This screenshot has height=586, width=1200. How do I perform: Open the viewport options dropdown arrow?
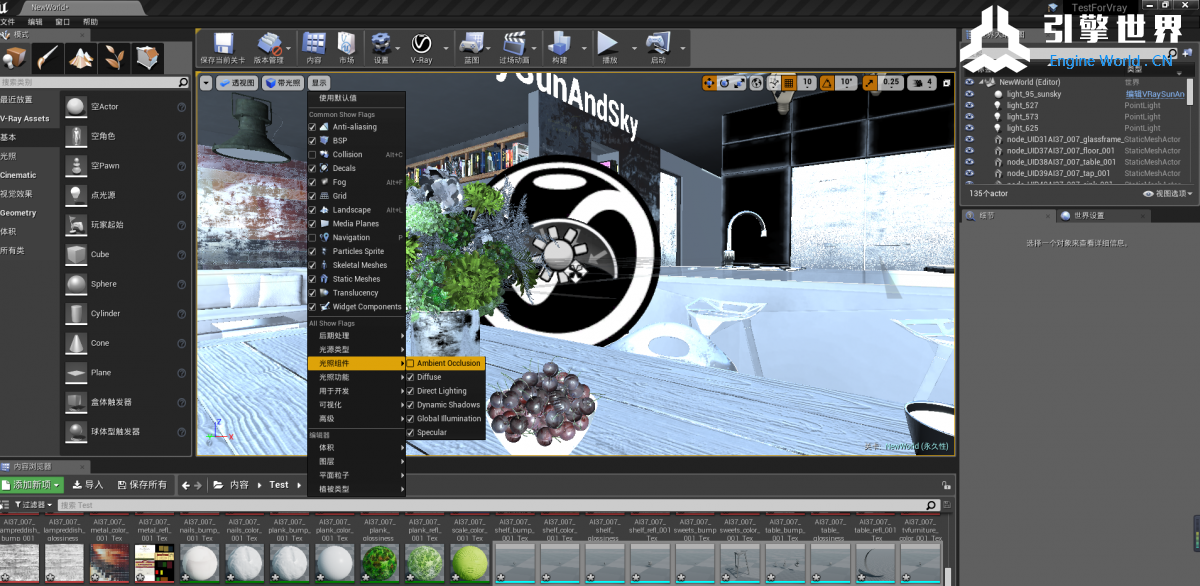[206, 83]
